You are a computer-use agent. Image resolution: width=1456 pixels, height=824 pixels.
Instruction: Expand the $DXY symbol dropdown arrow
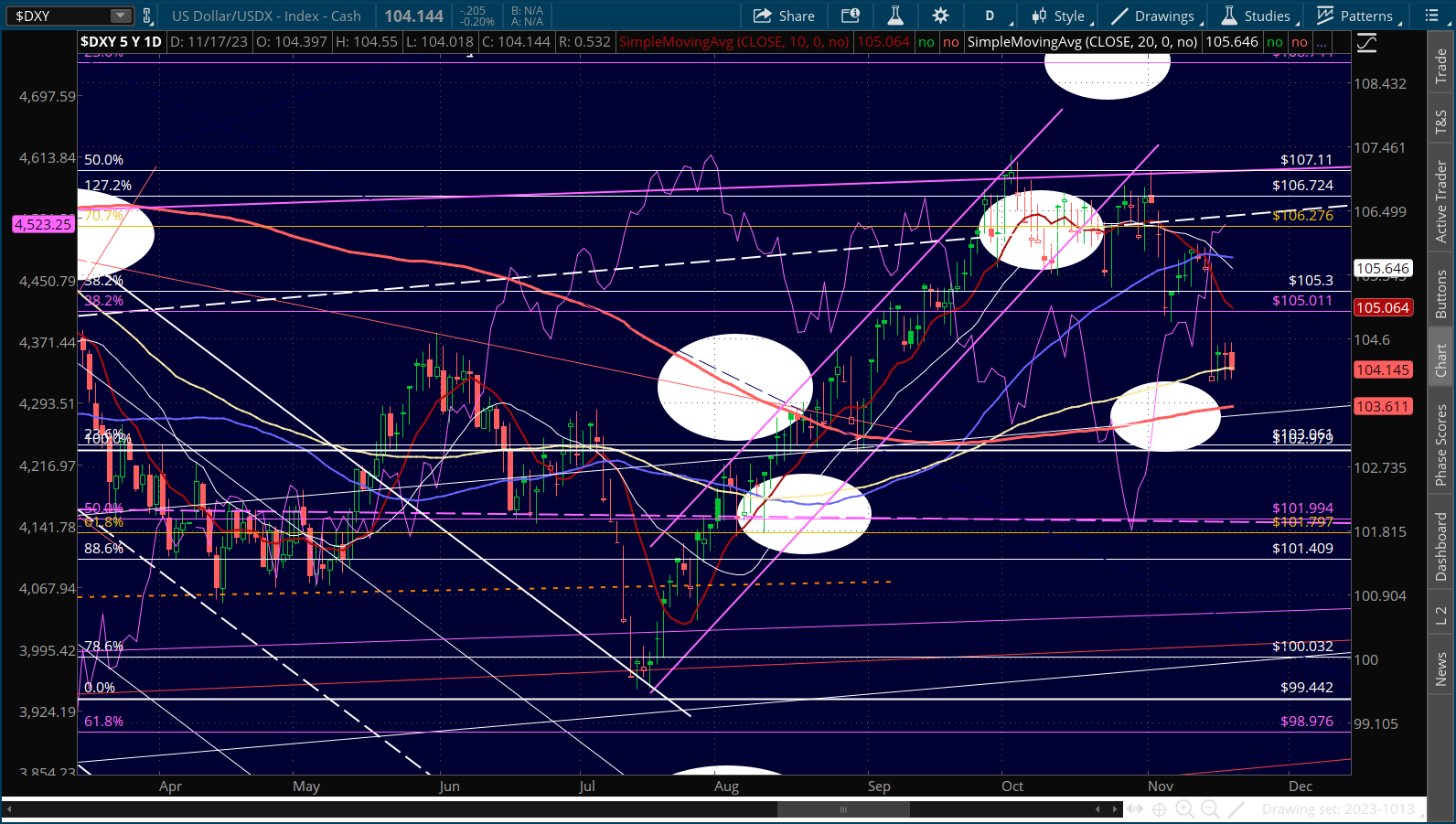121,16
